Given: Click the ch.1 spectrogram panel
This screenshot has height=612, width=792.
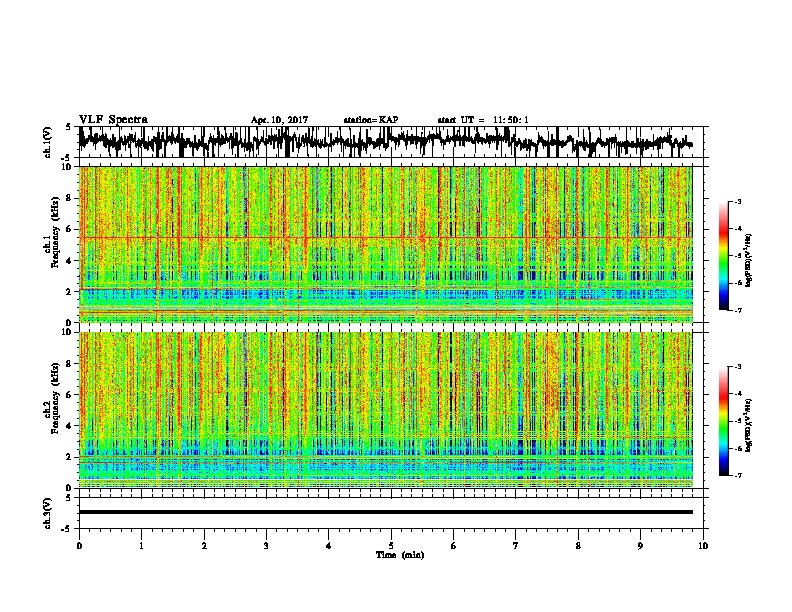Looking at the screenshot, I should pyautogui.click(x=386, y=244).
